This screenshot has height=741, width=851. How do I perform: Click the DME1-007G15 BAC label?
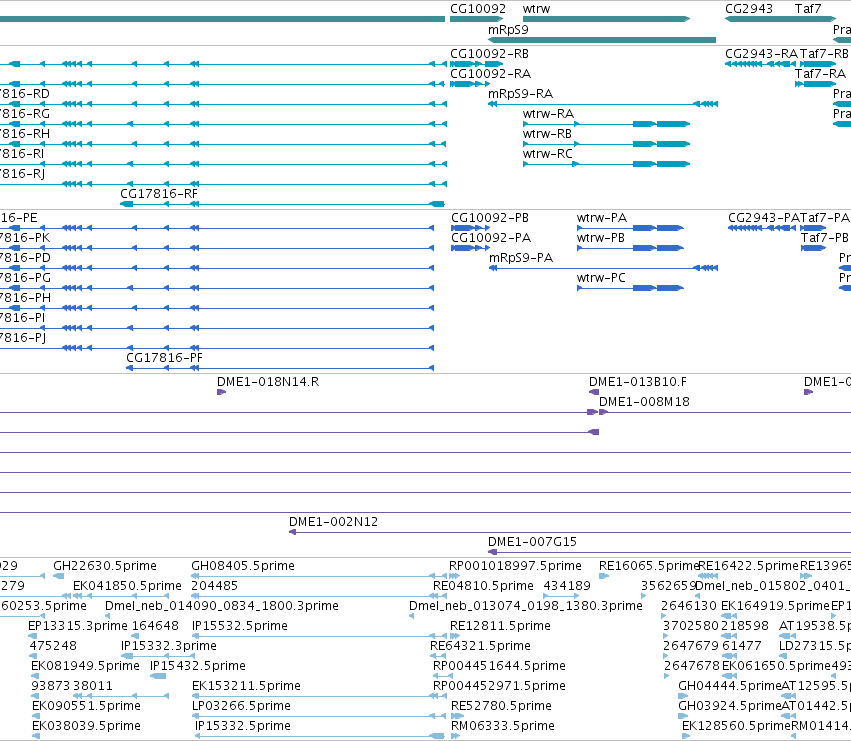click(532, 542)
